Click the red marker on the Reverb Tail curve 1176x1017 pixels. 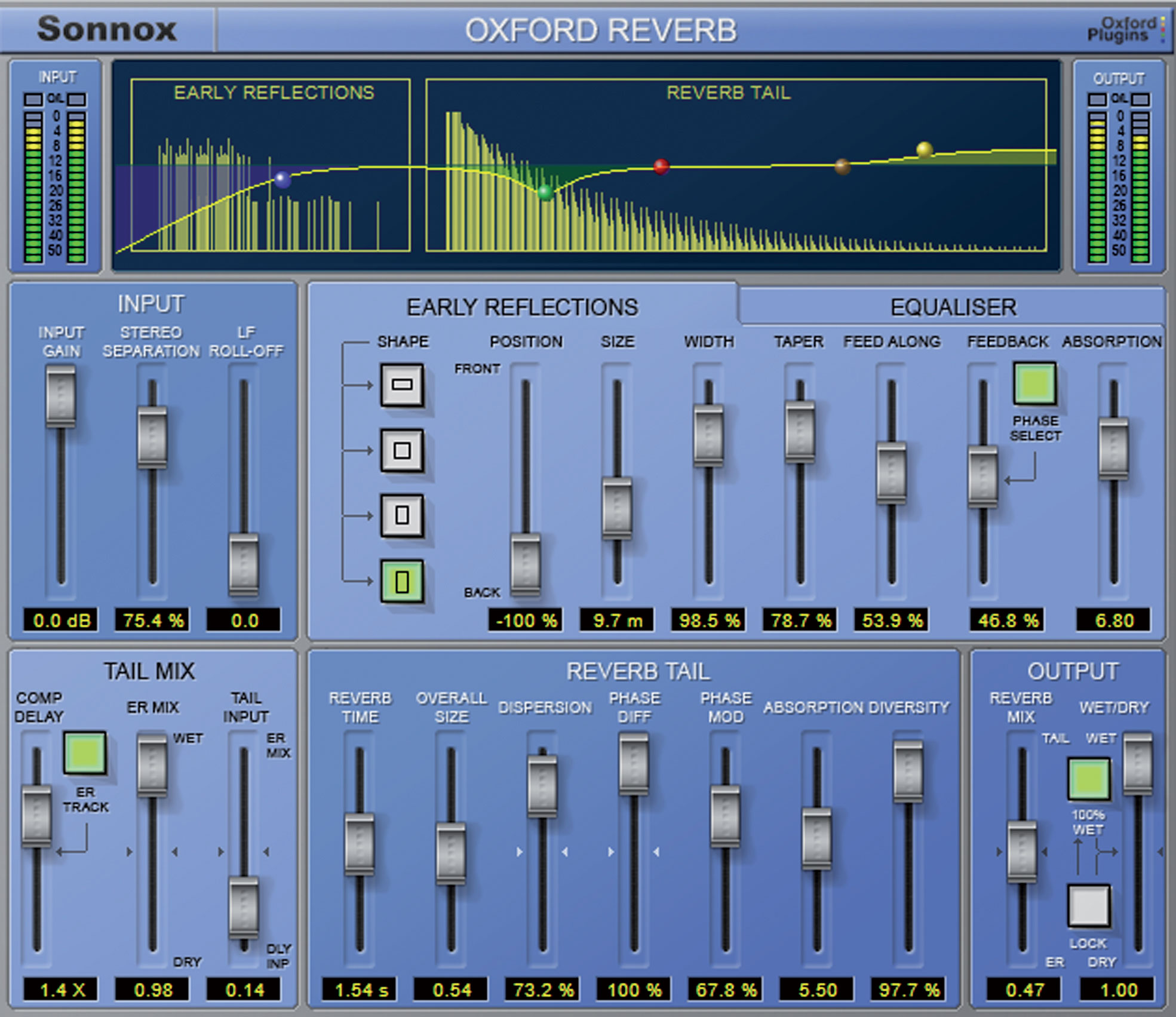coord(661,166)
